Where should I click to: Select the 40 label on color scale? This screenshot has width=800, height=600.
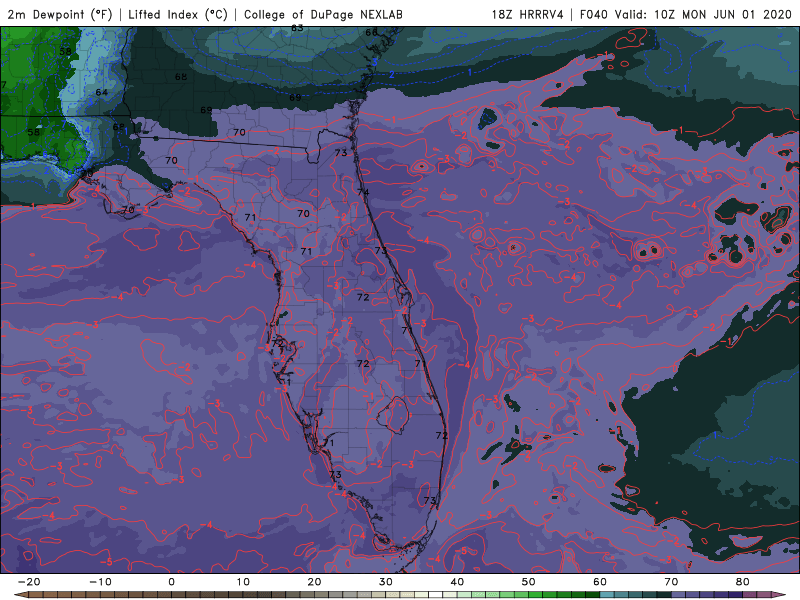point(457,582)
